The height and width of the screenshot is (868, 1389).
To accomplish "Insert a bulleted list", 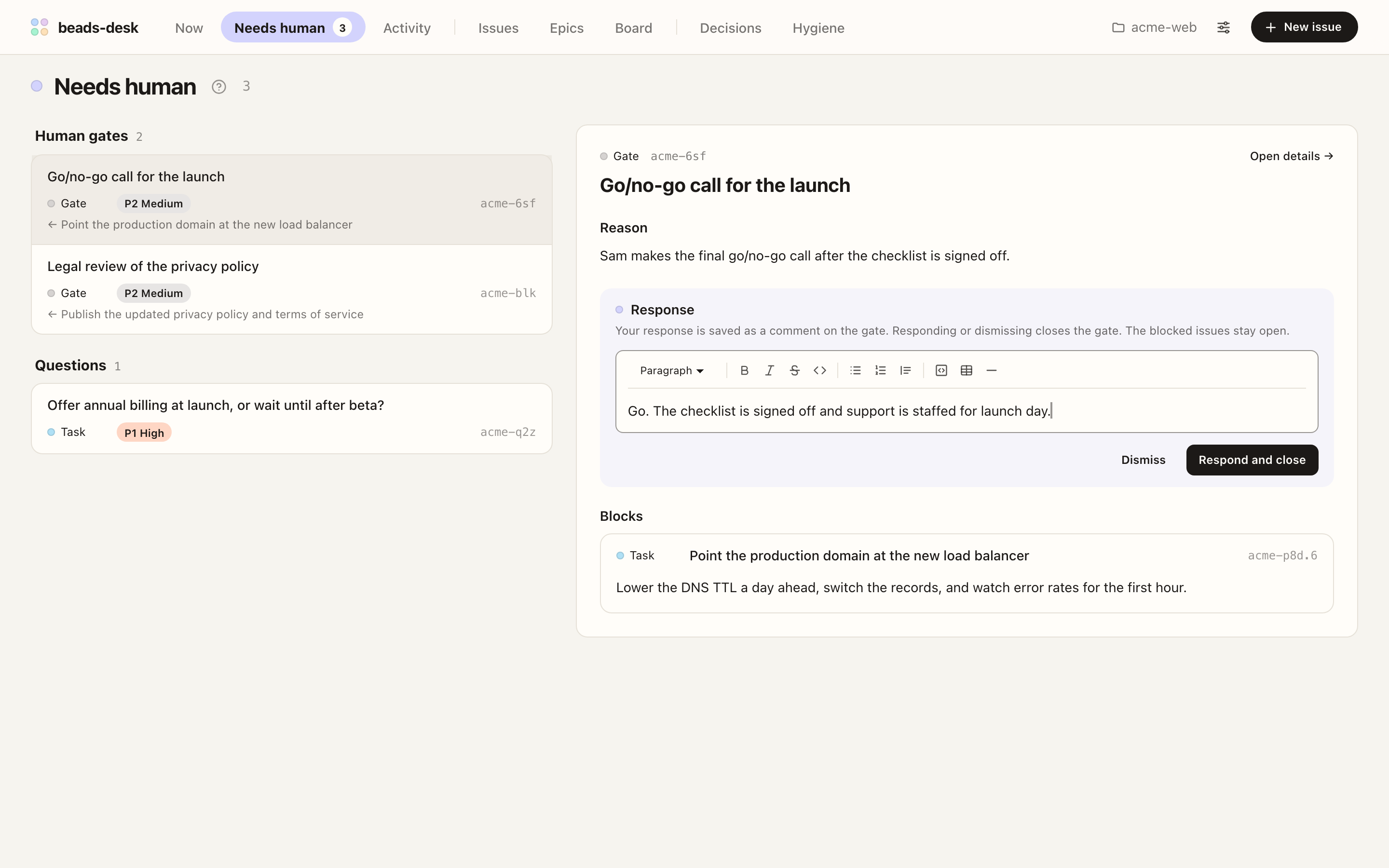I will (855, 370).
